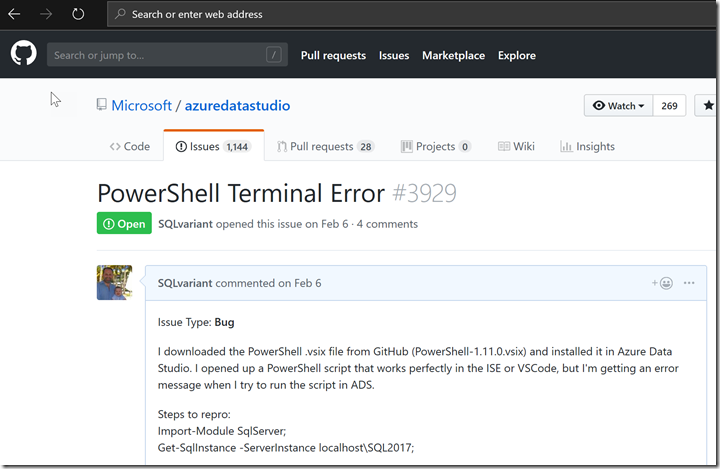The width and height of the screenshot is (720, 469).
Task: Click the browser refresh icon
Action: coord(78,15)
